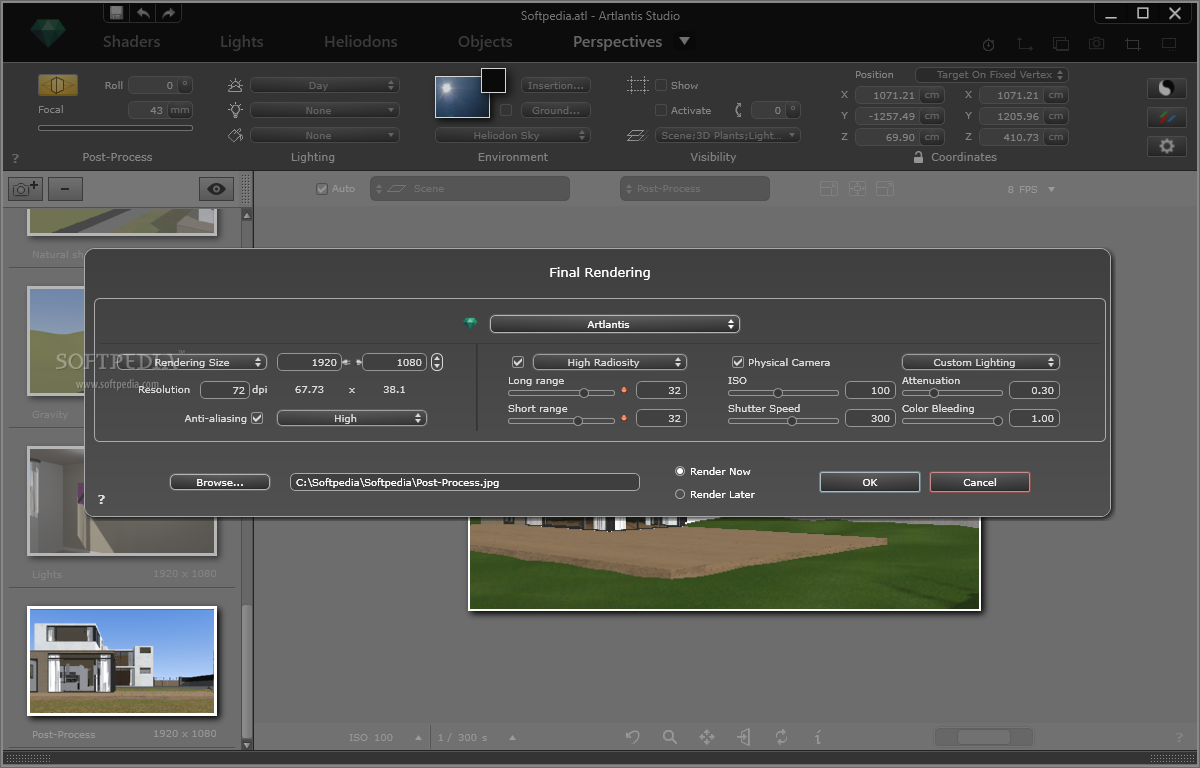The image size is (1200, 768).
Task: Uncheck the High Radiosity checkbox
Action: click(518, 362)
